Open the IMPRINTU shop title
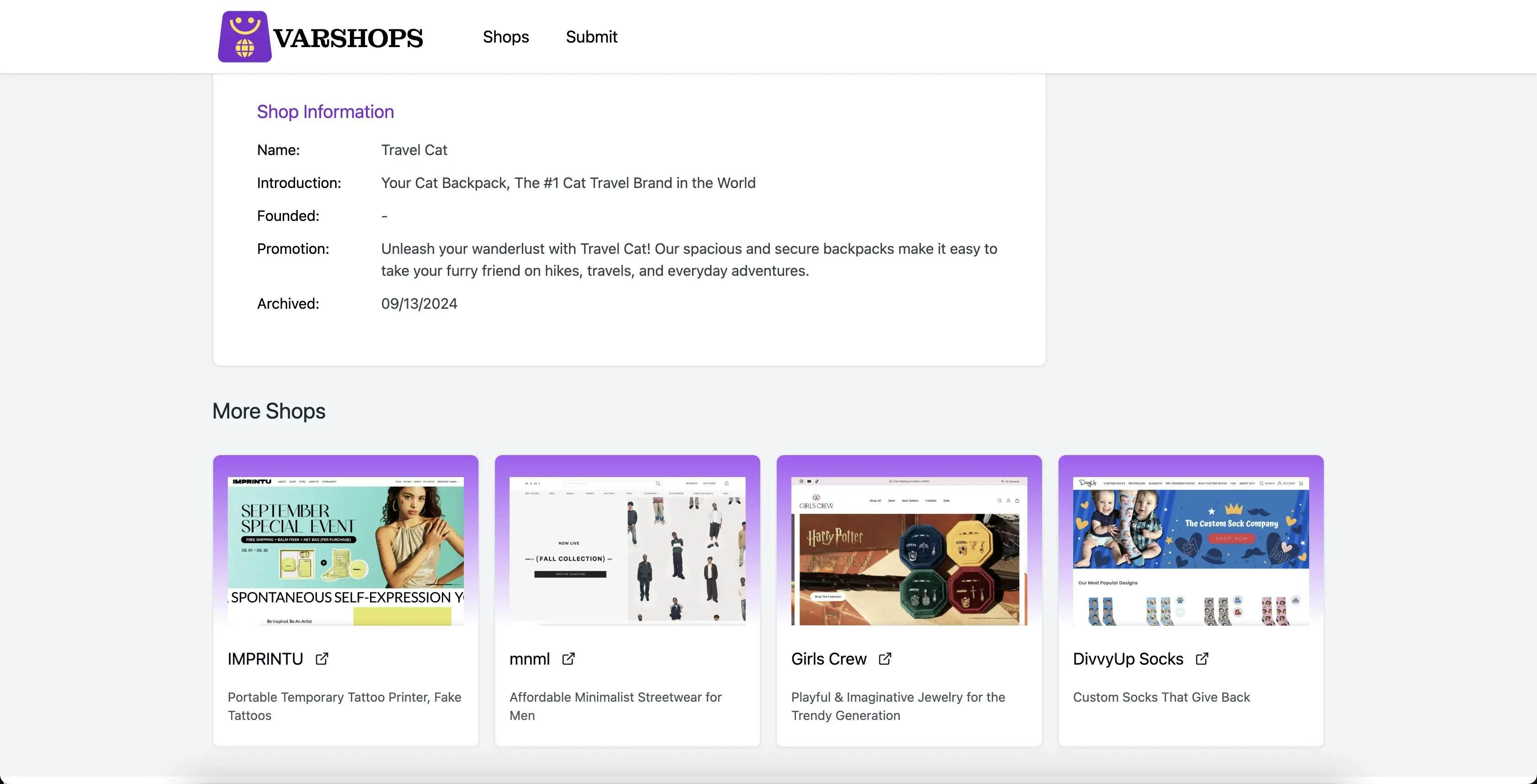This screenshot has width=1537, height=784. click(265, 659)
